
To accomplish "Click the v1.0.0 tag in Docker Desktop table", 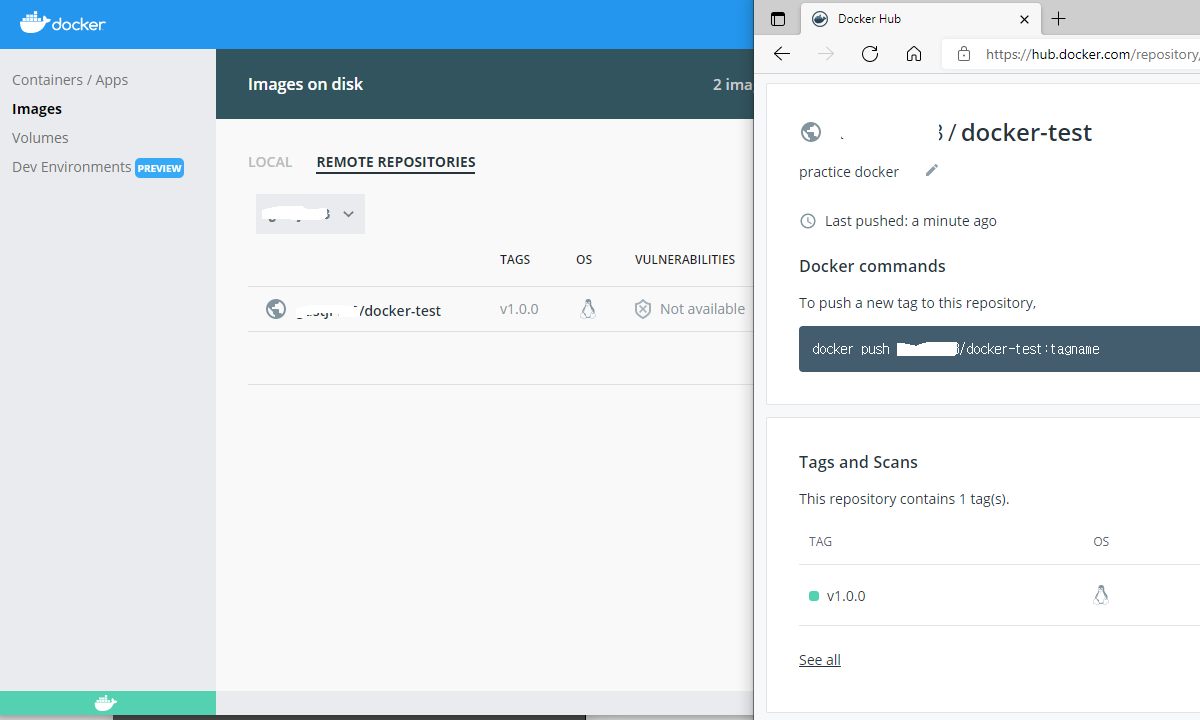I will (519, 309).
